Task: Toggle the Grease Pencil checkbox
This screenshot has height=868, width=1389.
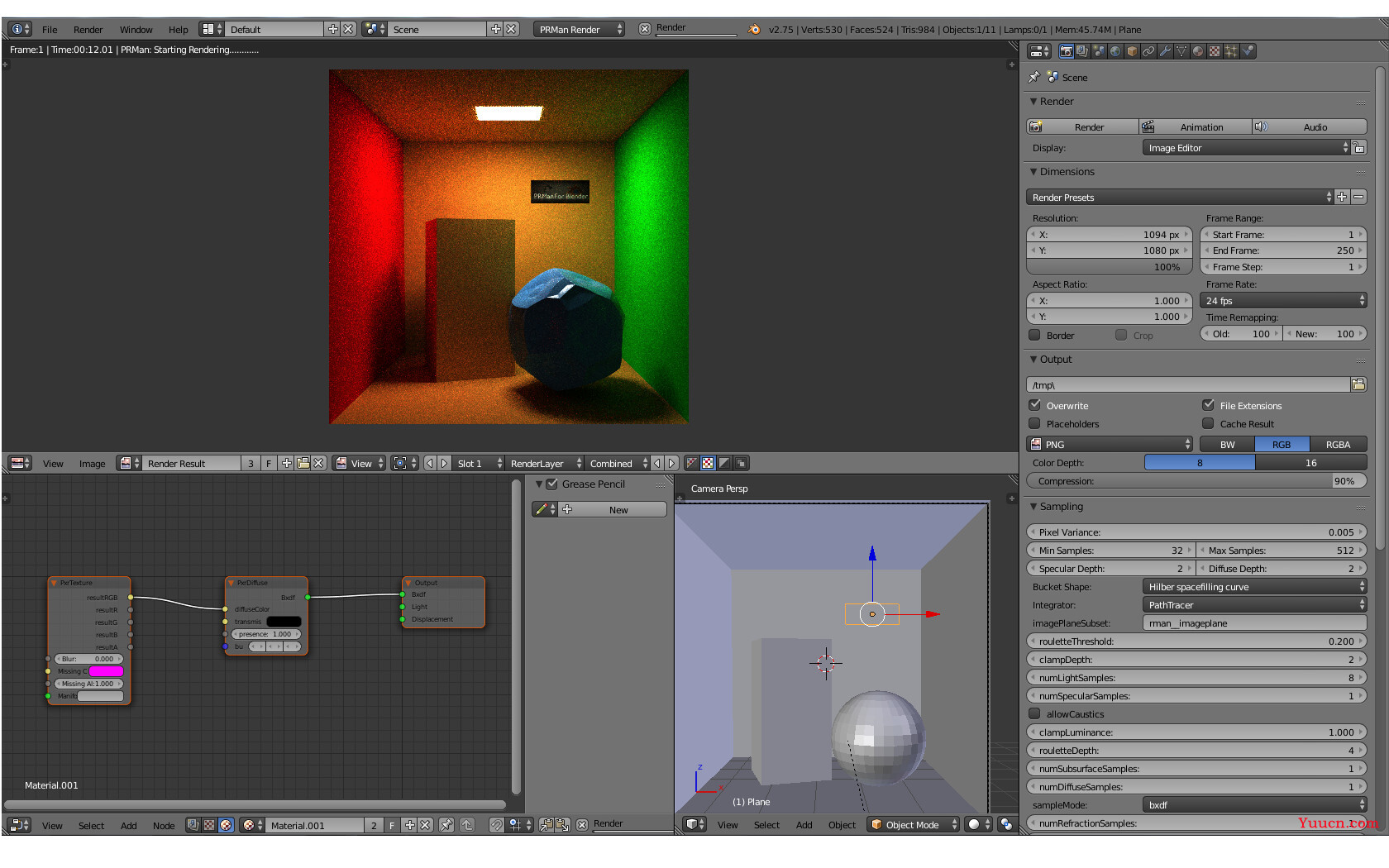Action: 552,484
